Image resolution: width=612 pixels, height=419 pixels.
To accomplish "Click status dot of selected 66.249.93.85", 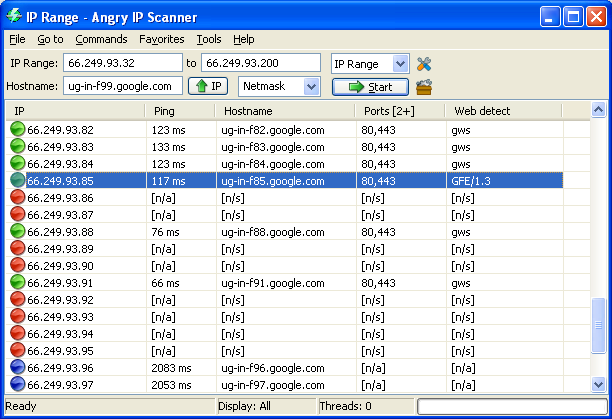I will point(17,180).
